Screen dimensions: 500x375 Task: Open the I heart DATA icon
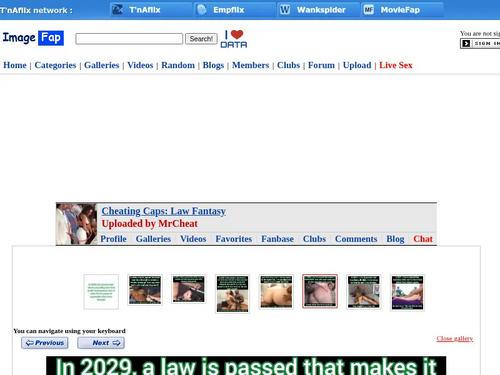click(x=234, y=39)
